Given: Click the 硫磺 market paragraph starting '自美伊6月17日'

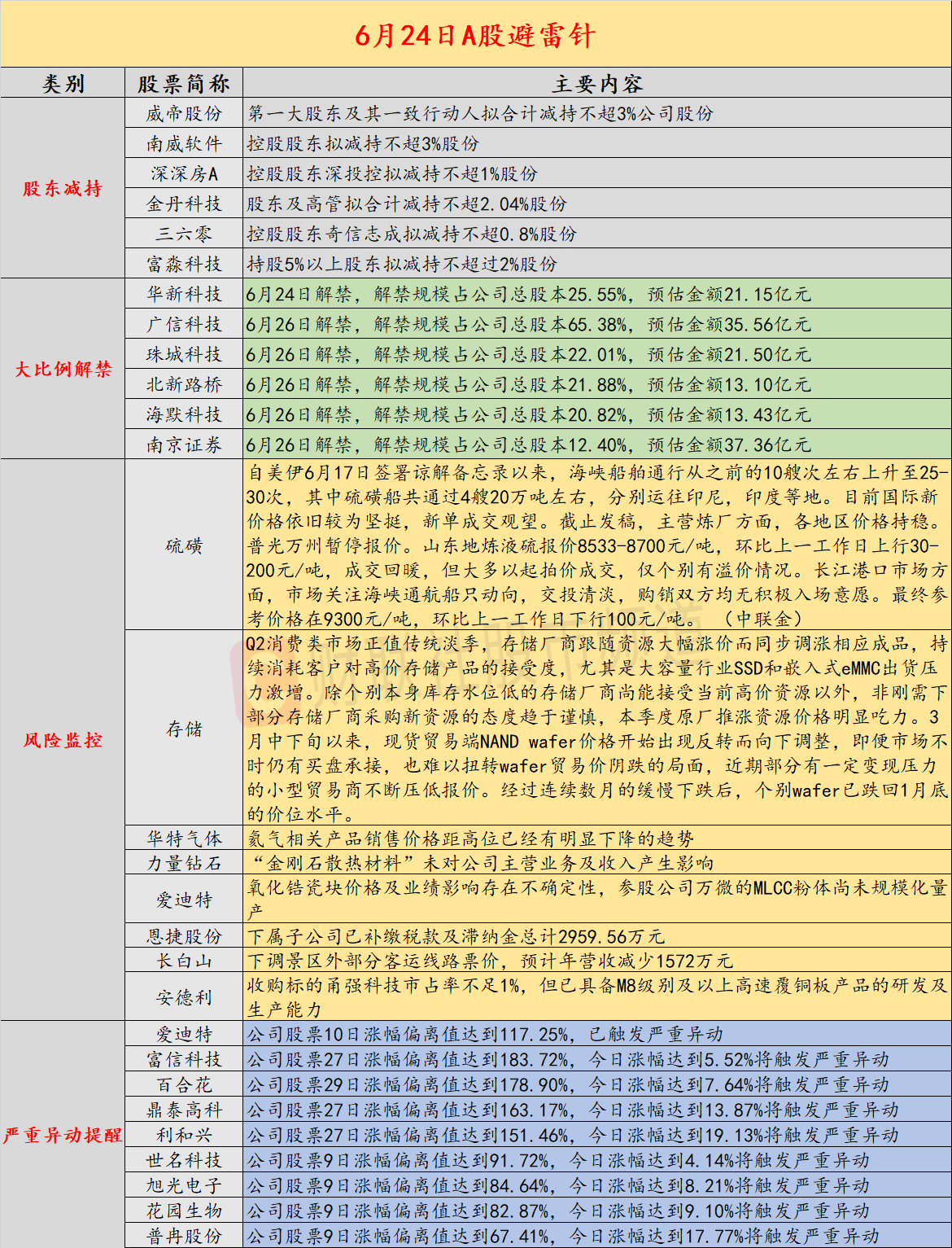Looking at the screenshot, I should point(597,545).
